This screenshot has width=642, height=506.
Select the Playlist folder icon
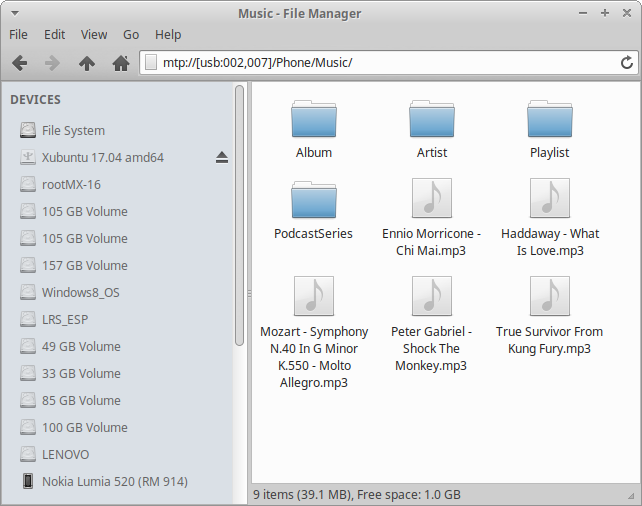coord(549,121)
